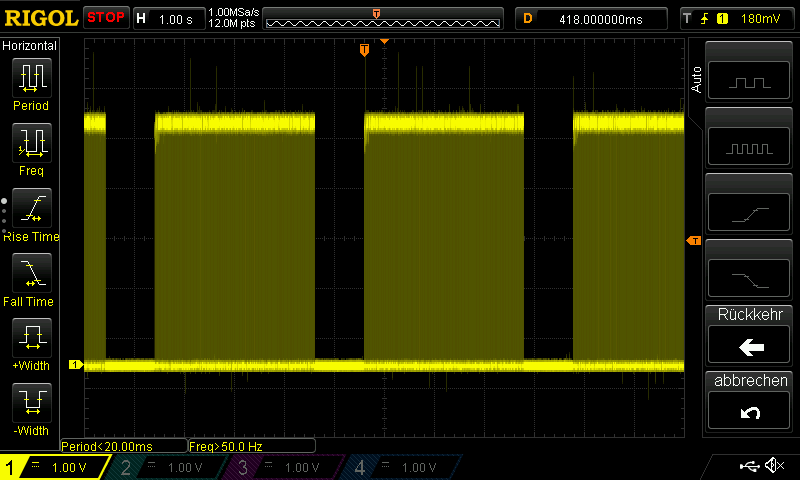The height and width of the screenshot is (480, 800).
Task: Select the rising edge waveform option
Action: 751,212
